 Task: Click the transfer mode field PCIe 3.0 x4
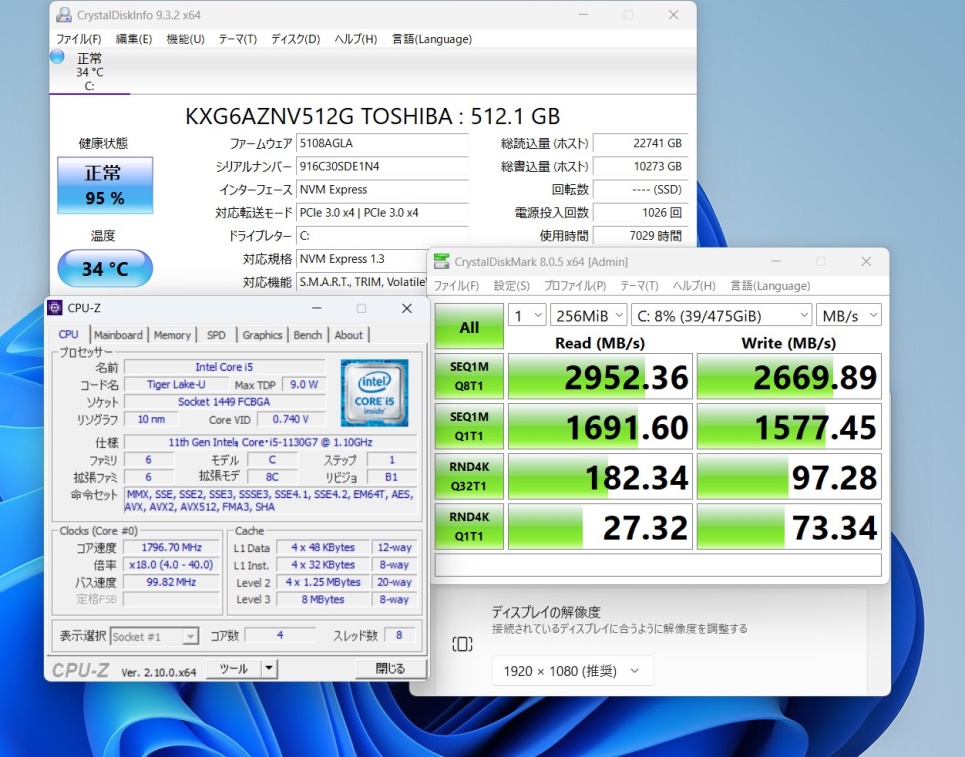[382, 213]
